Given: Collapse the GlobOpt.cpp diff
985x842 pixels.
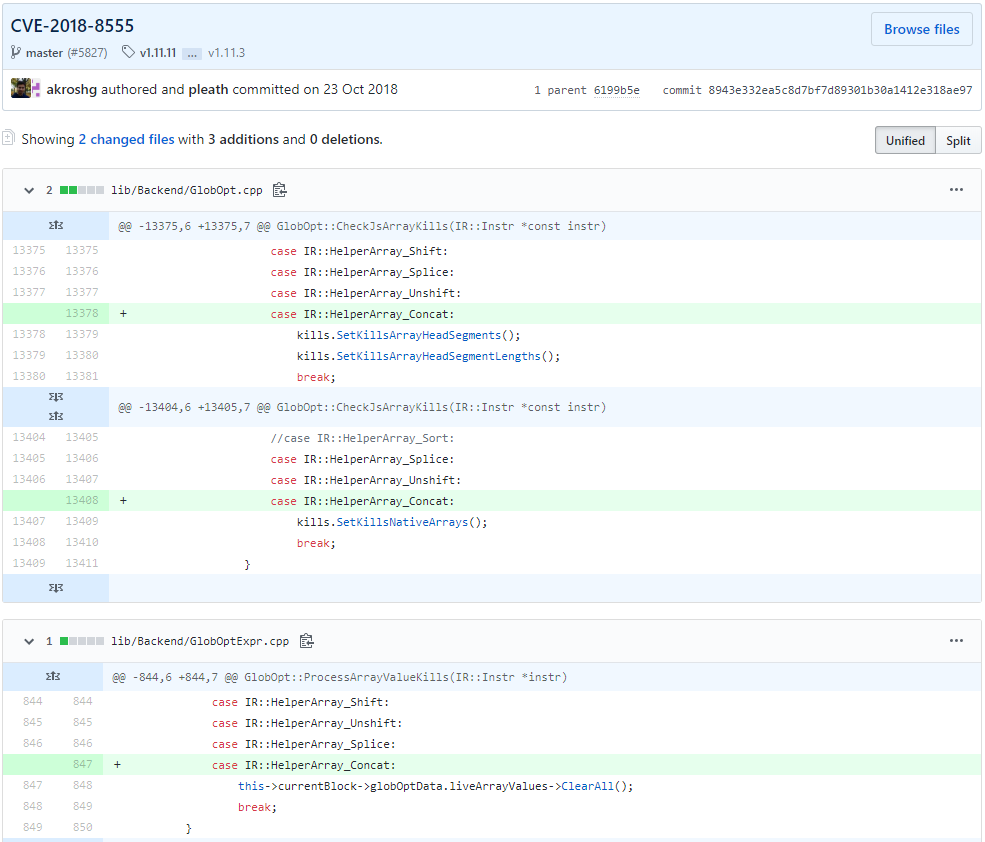Looking at the screenshot, I should click(29, 190).
